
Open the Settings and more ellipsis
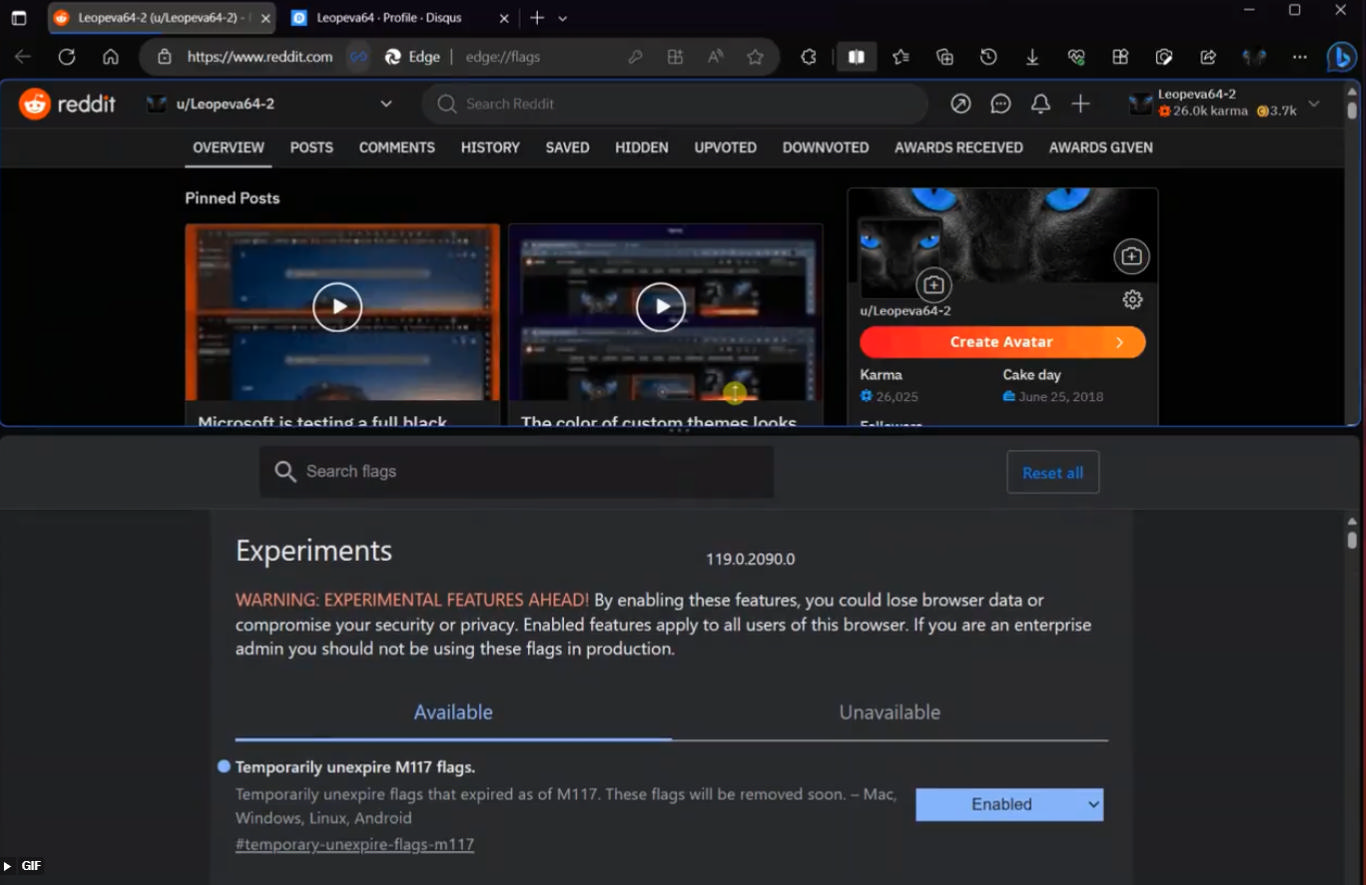(1299, 57)
